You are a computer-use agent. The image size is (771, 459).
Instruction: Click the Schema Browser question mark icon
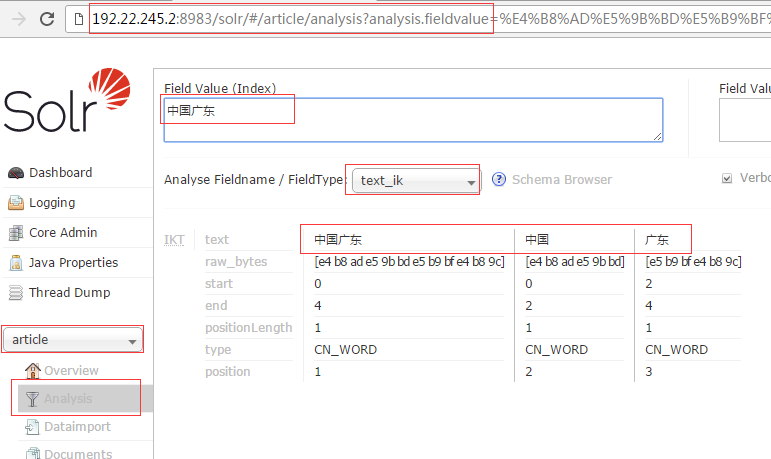[x=499, y=180]
